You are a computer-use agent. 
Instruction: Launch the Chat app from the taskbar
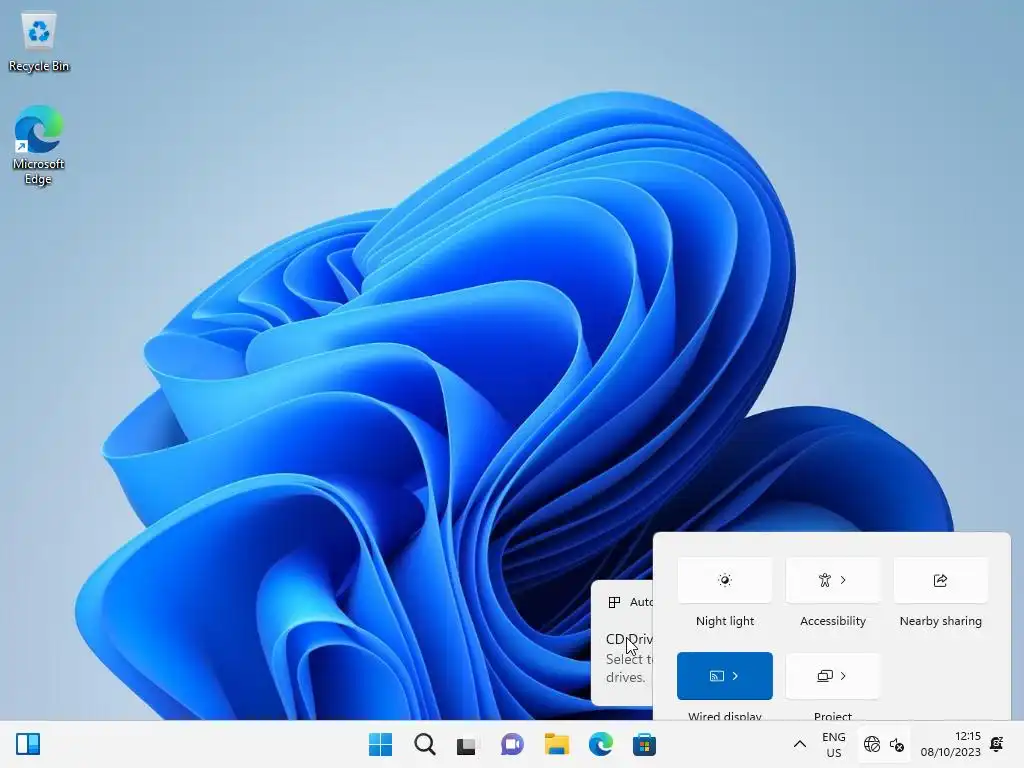pos(512,744)
